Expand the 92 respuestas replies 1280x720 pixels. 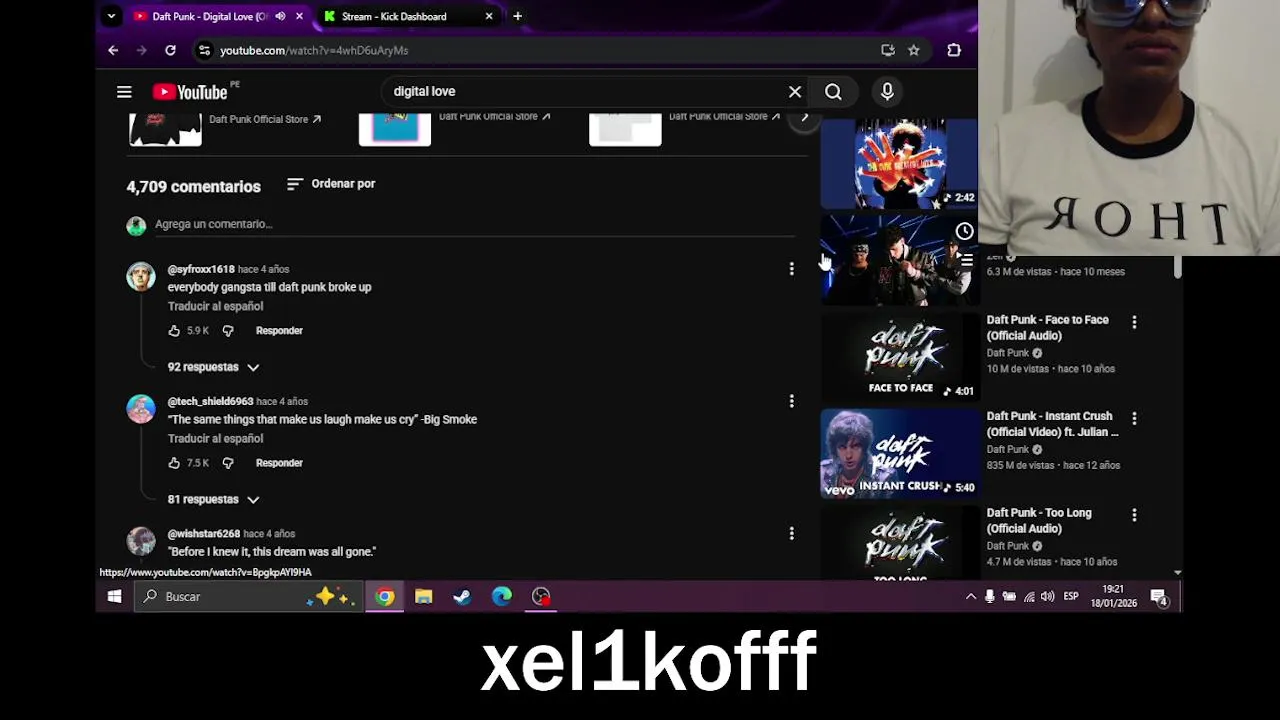pos(213,367)
